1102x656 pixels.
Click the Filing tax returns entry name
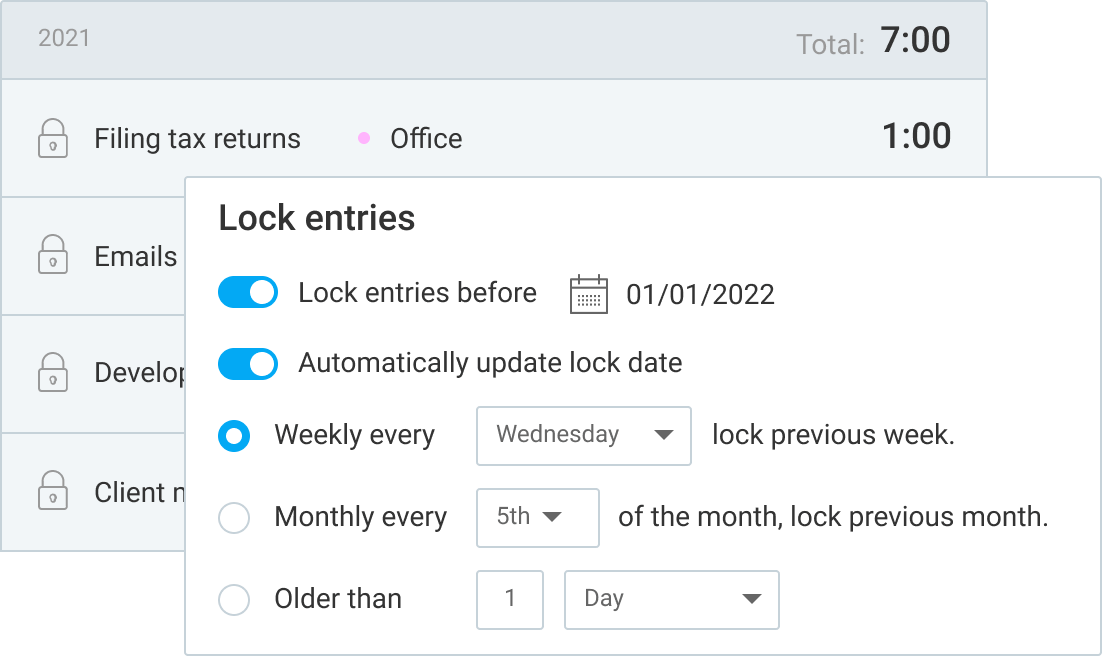coord(197,139)
